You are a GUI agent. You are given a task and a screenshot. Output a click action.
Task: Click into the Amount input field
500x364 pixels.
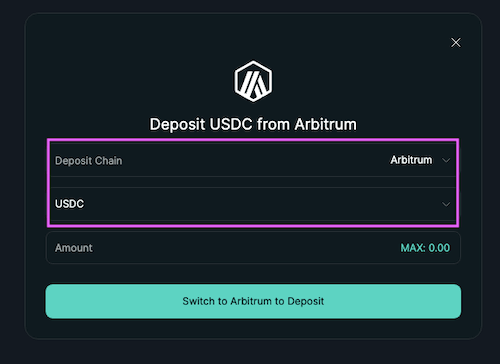coord(253,248)
